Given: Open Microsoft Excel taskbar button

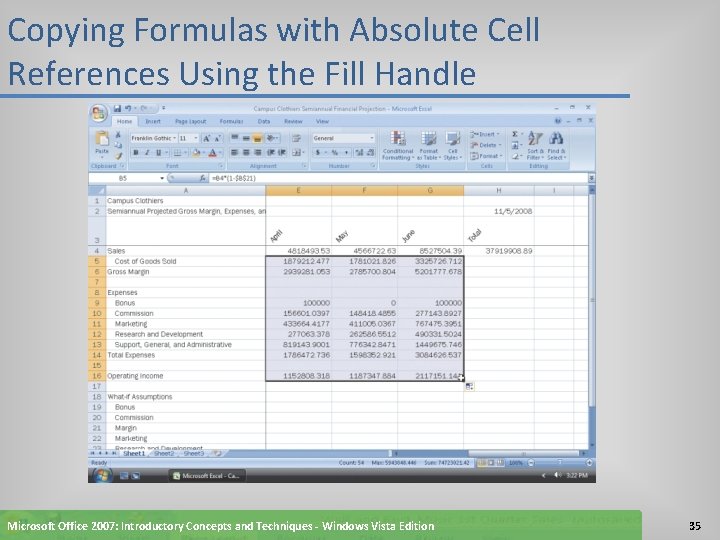Looking at the screenshot, I should pyautogui.click(x=207, y=476).
